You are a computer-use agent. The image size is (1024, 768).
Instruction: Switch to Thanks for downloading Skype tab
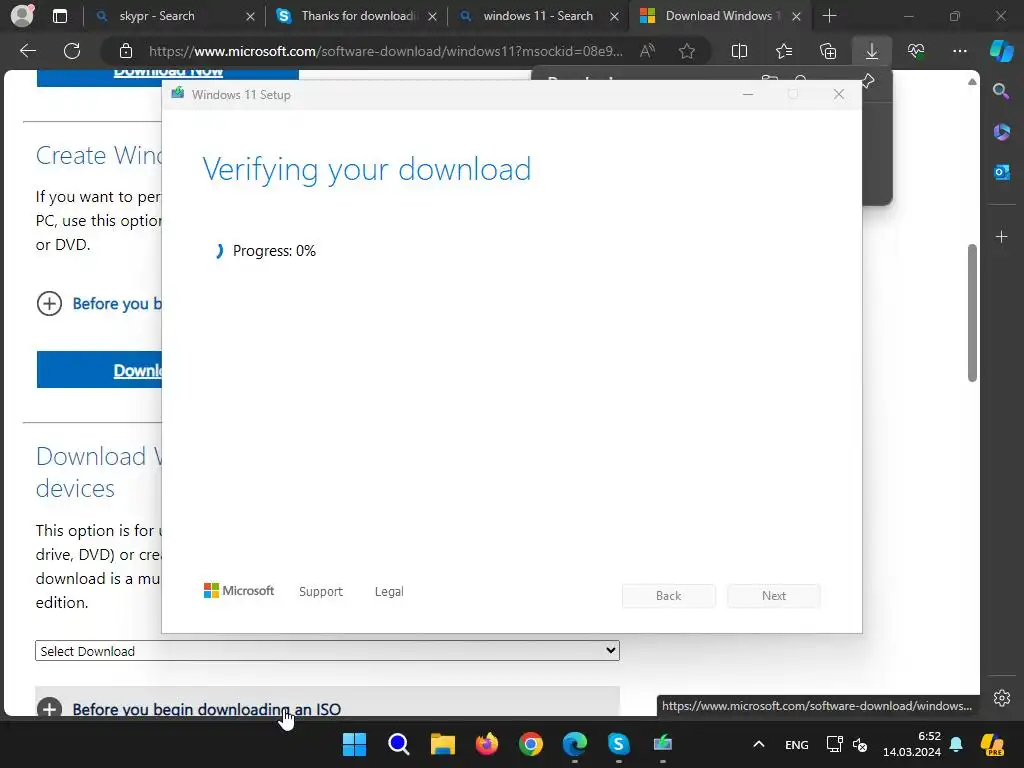pos(359,16)
